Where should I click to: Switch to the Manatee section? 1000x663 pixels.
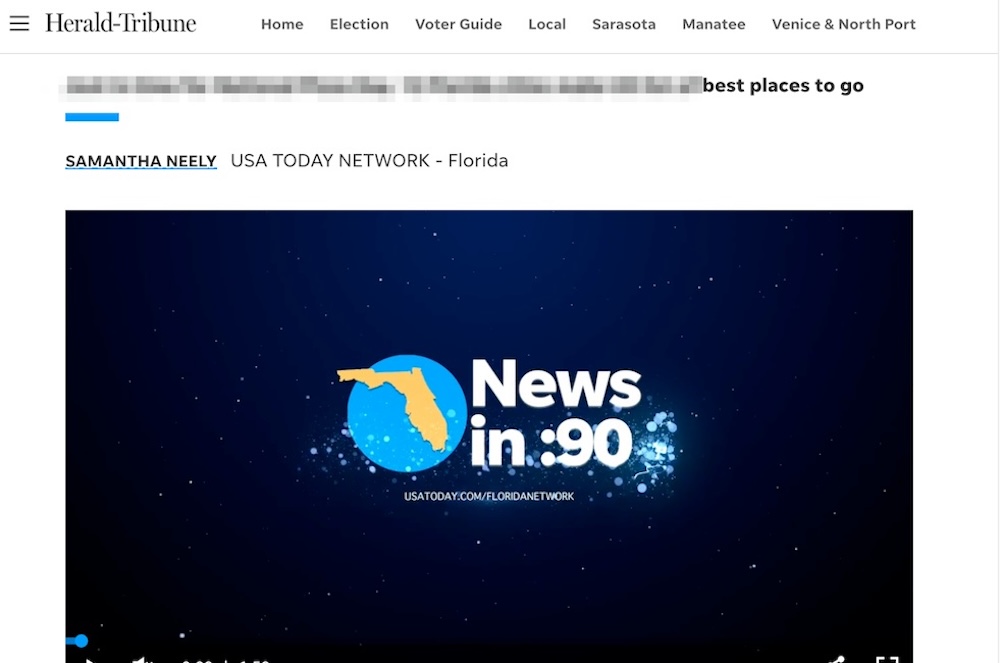pos(714,24)
